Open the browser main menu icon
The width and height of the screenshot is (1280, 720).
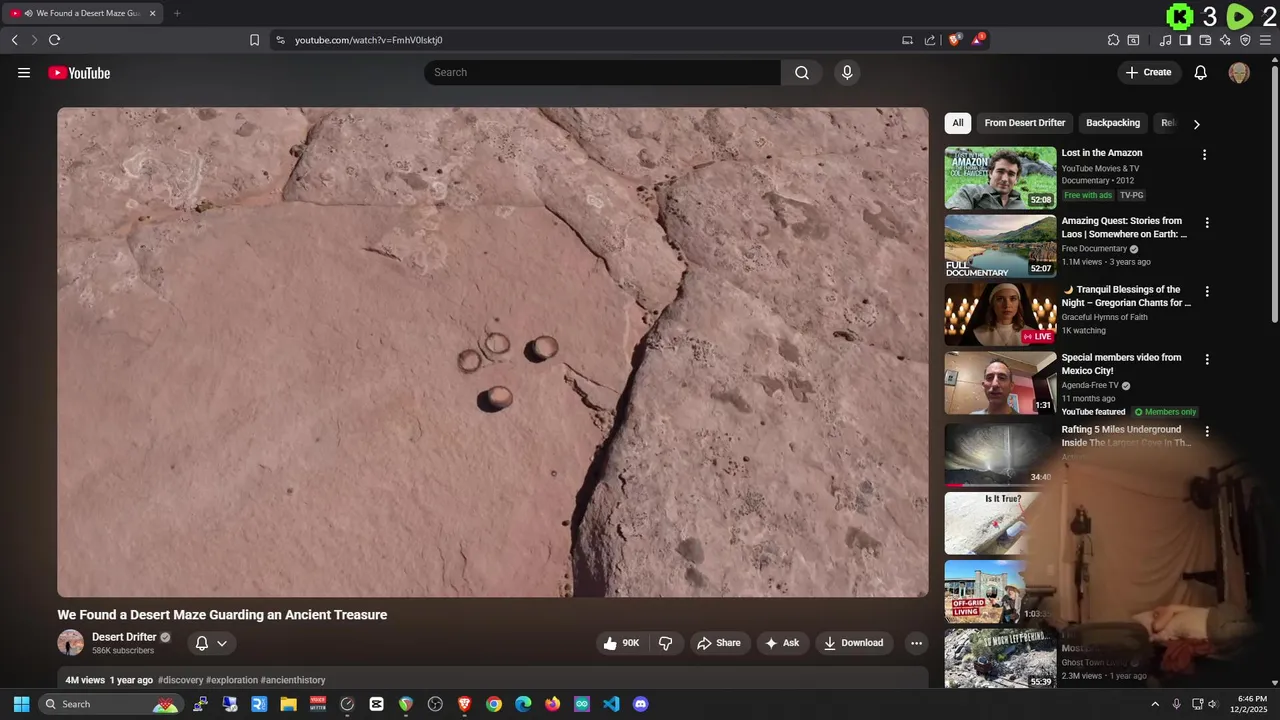click(x=1266, y=40)
